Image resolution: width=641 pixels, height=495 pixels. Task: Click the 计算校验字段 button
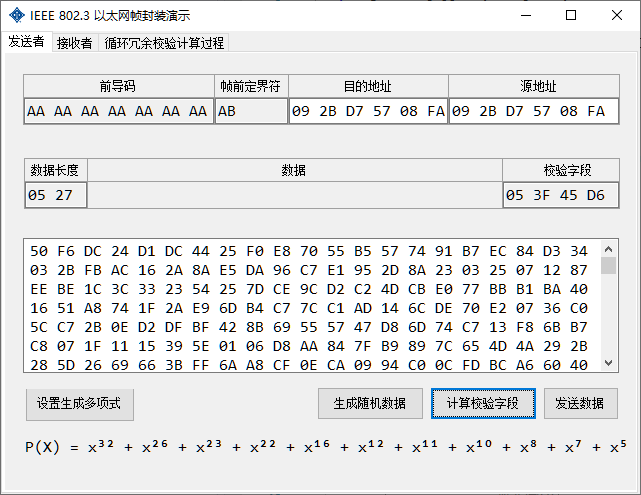click(483, 404)
